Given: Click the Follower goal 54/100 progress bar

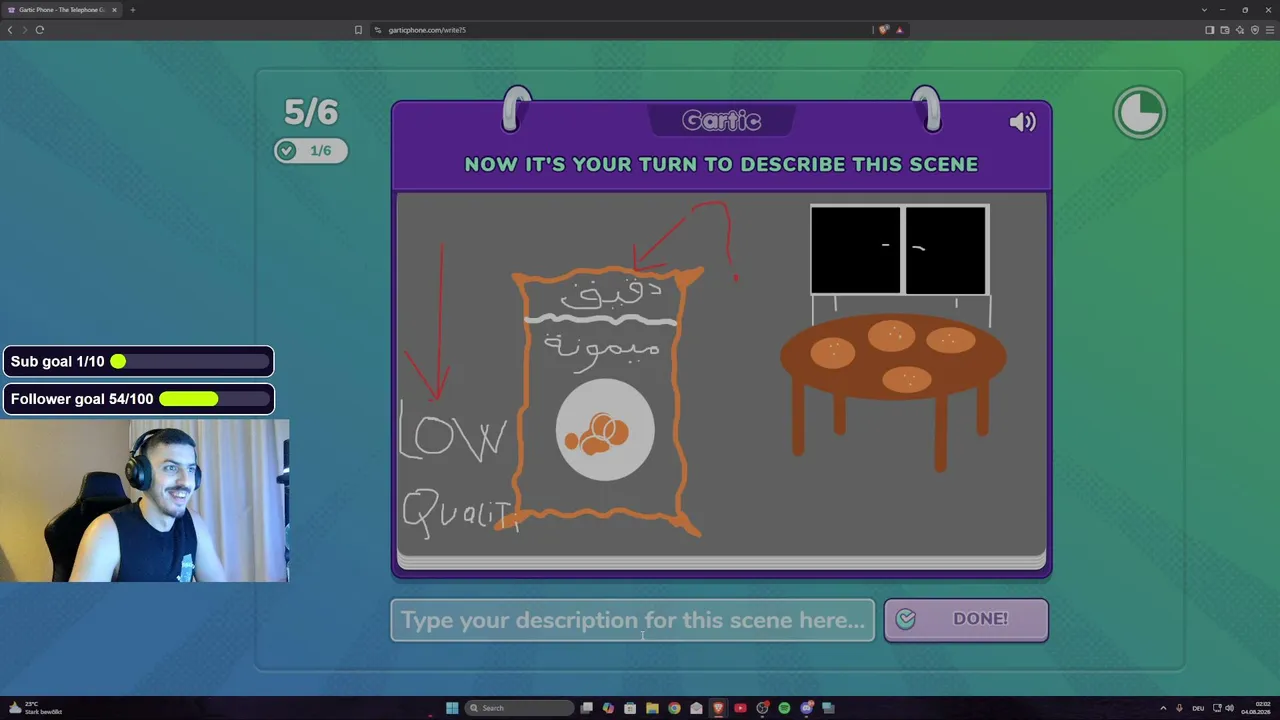Looking at the screenshot, I should pos(138,399).
